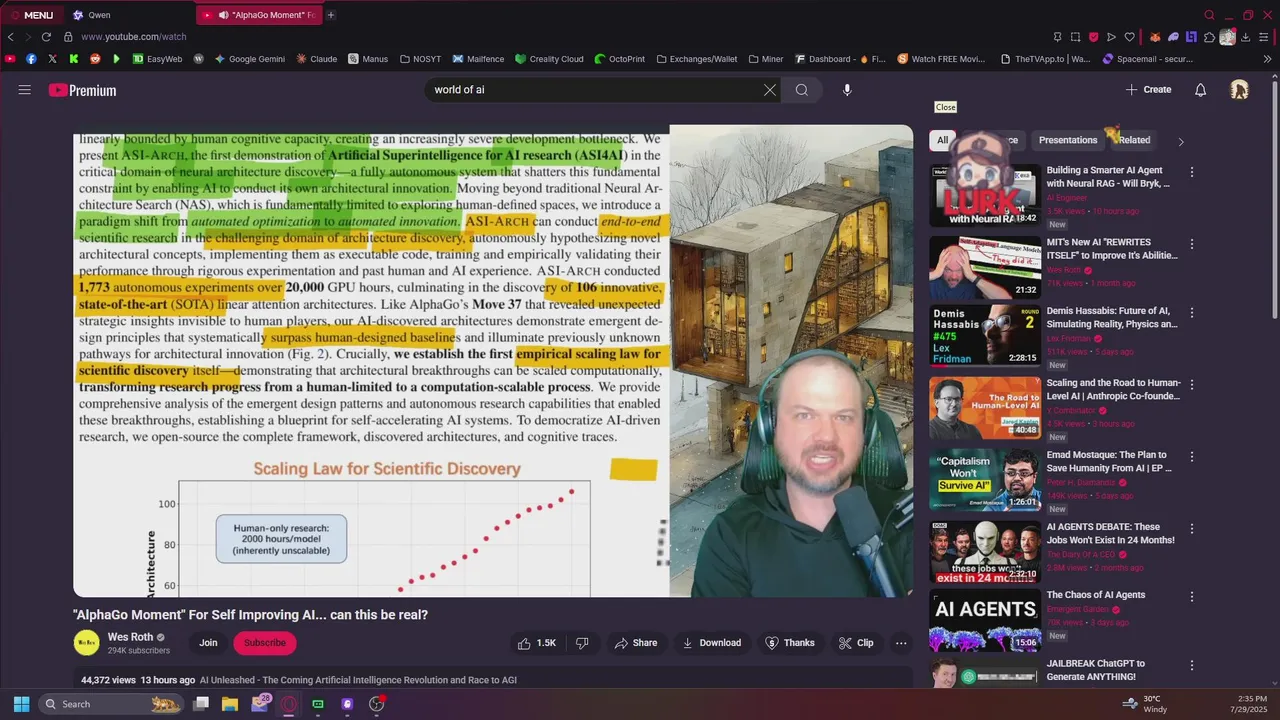The image size is (1280, 720).
Task: Open more actions ellipsis under video
Action: [901, 643]
